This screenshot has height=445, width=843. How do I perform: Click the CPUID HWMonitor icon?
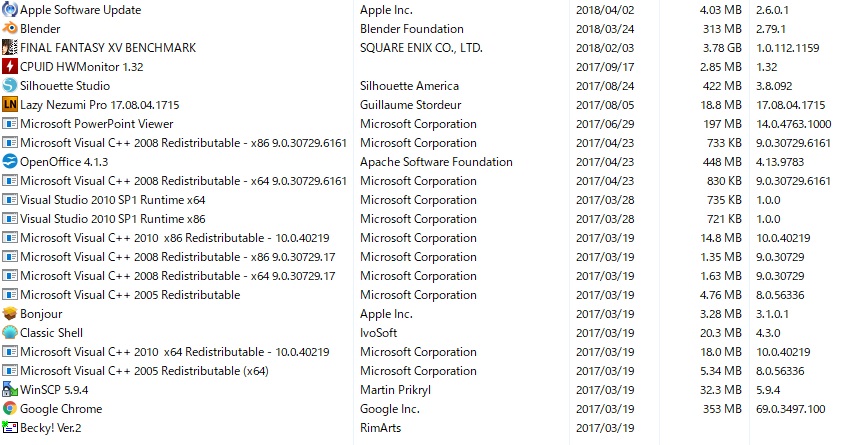pos(10,67)
